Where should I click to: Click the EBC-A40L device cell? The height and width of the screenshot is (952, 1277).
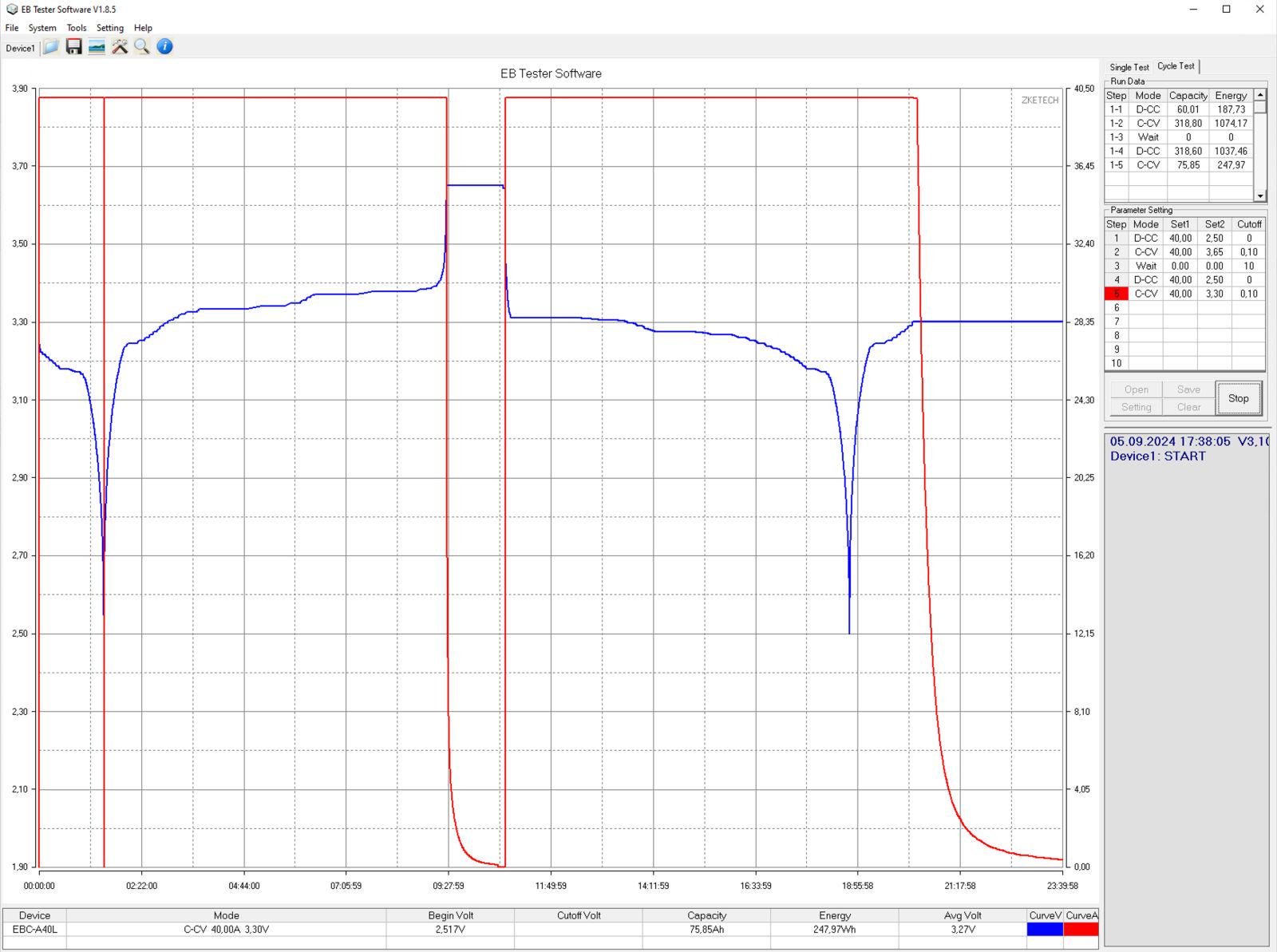(x=34, y=930)
